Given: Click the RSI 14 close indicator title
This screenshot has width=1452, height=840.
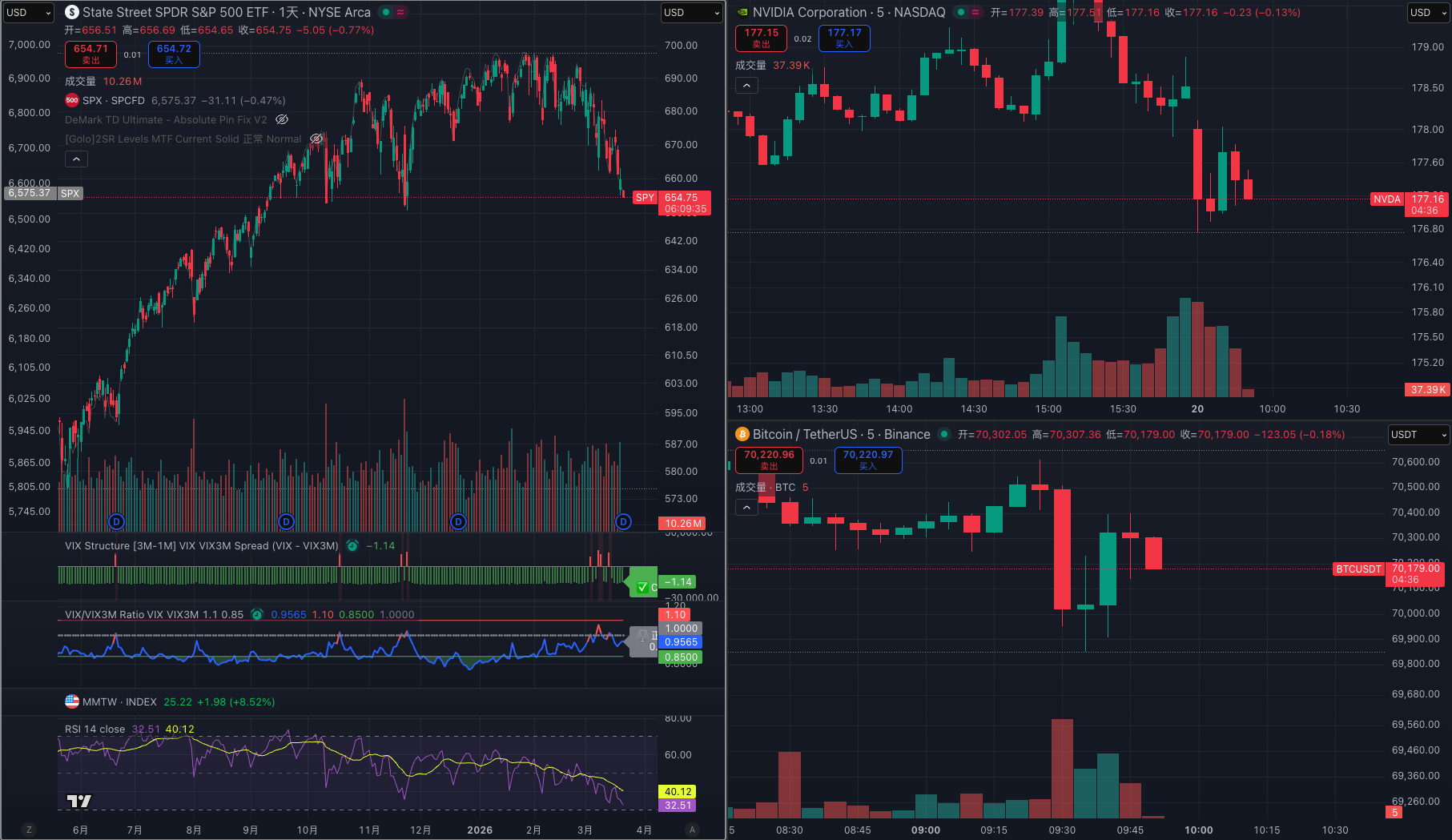Looking at the screenshot, I should [x=95, y=729].
